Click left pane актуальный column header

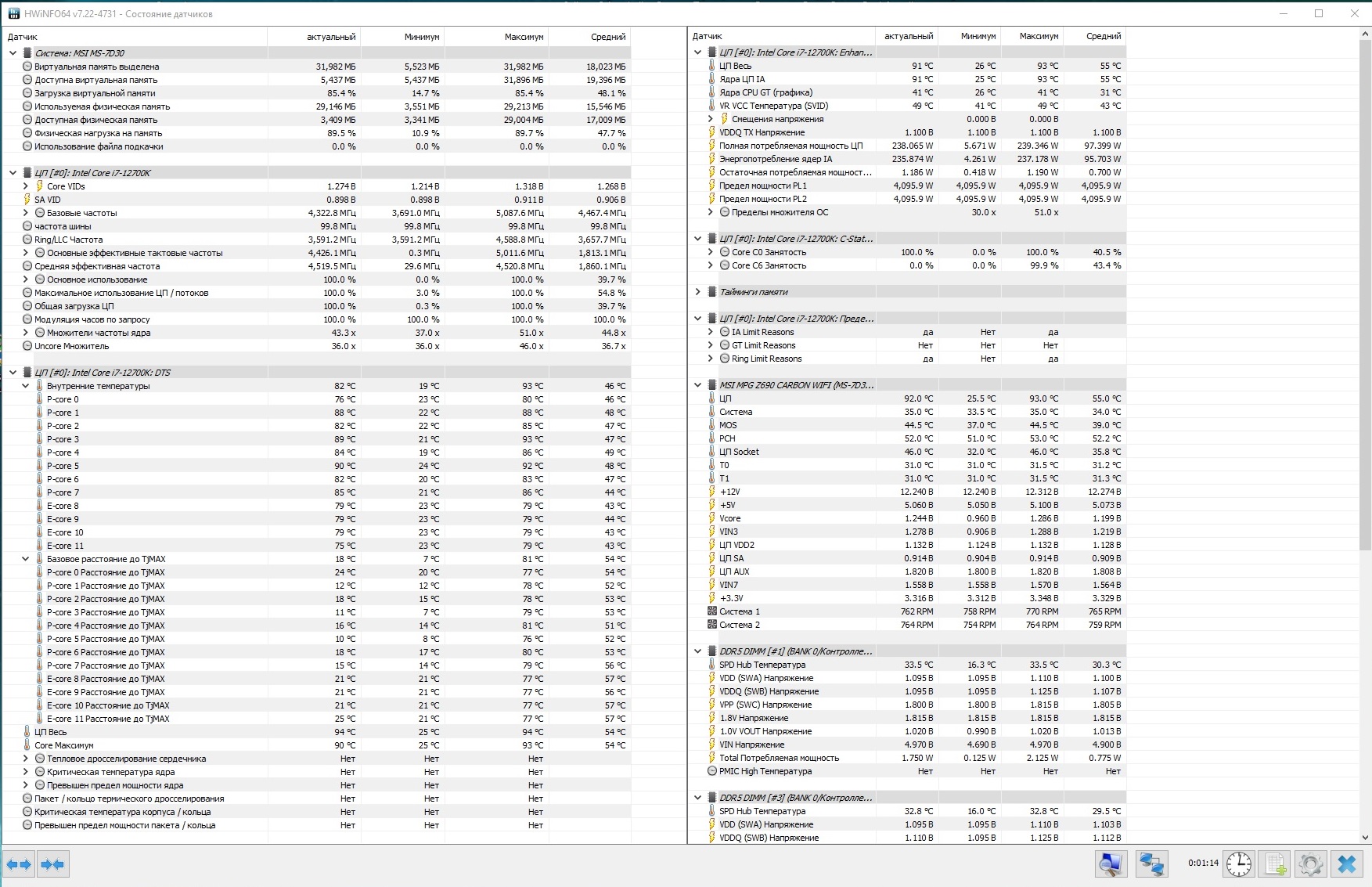tap(314, 37)
